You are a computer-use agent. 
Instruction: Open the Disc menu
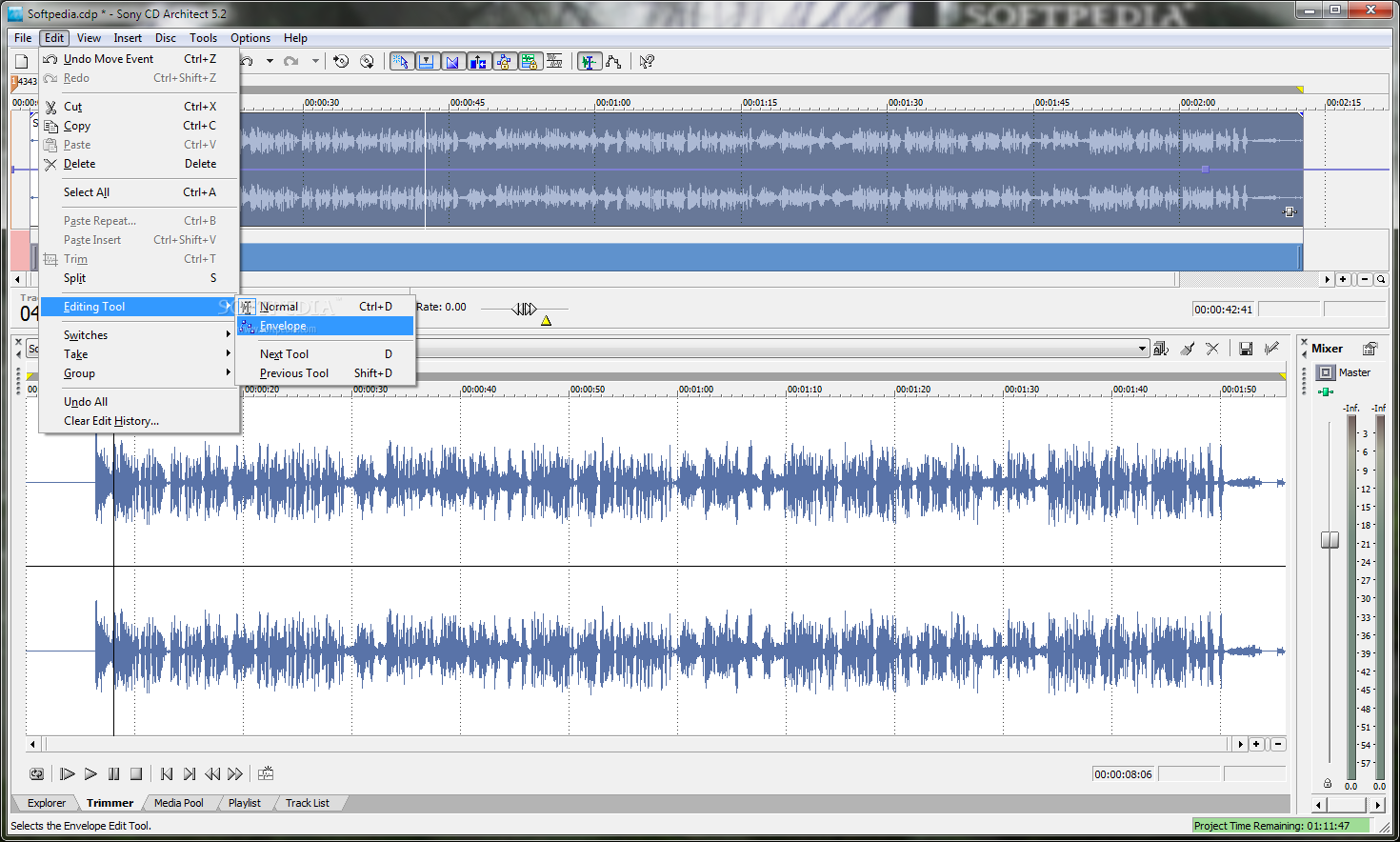(x=166, y=38)
